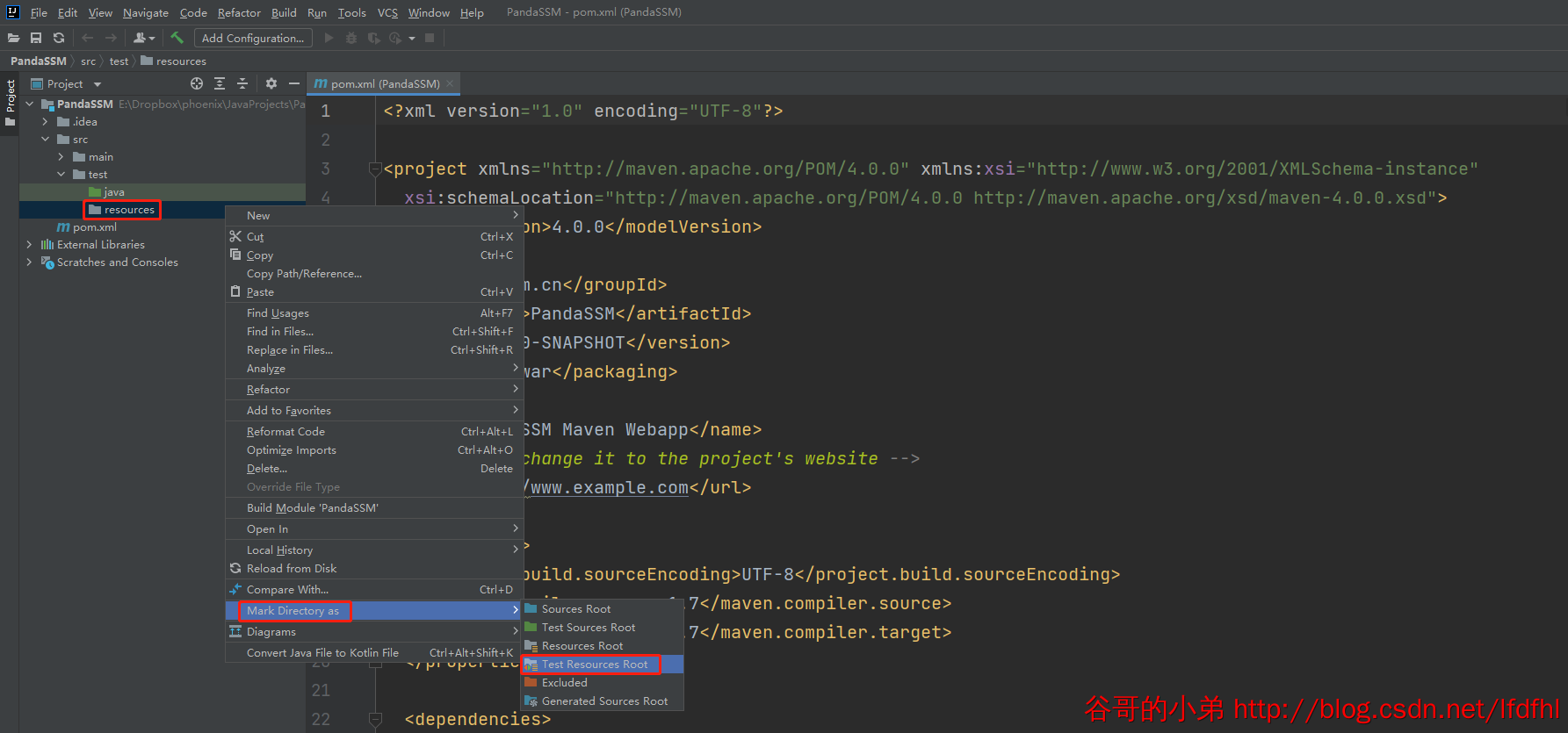Click the Cut scissors icon in context menu
The height and width of the screenshot is (733, 1568).
(x=235, y=236)
